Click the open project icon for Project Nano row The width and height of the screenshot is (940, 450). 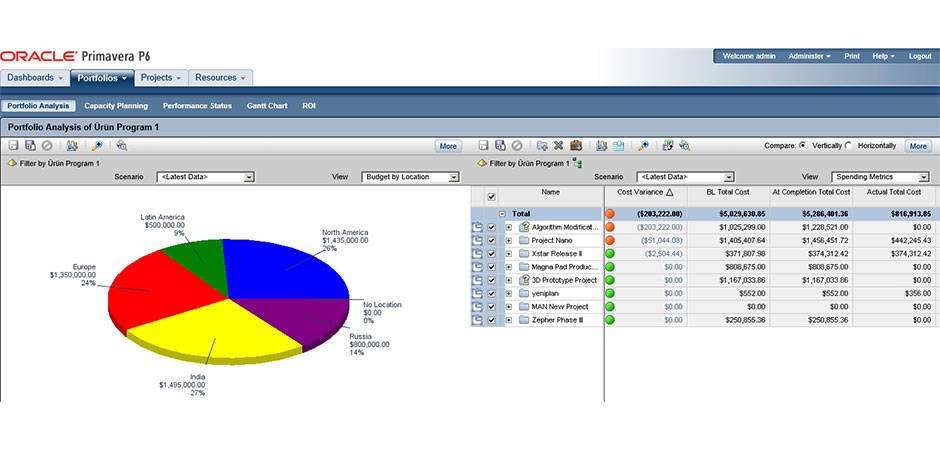point(477,240)
